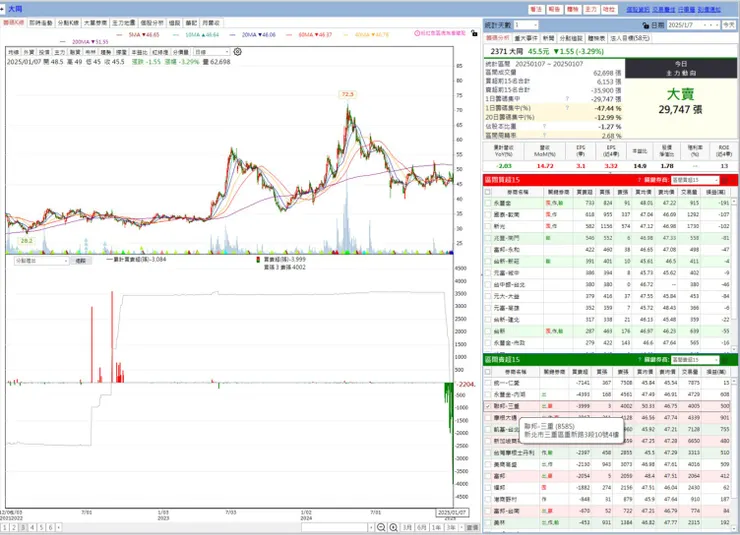Switch to 分點K線 tab

pos(68,23)
